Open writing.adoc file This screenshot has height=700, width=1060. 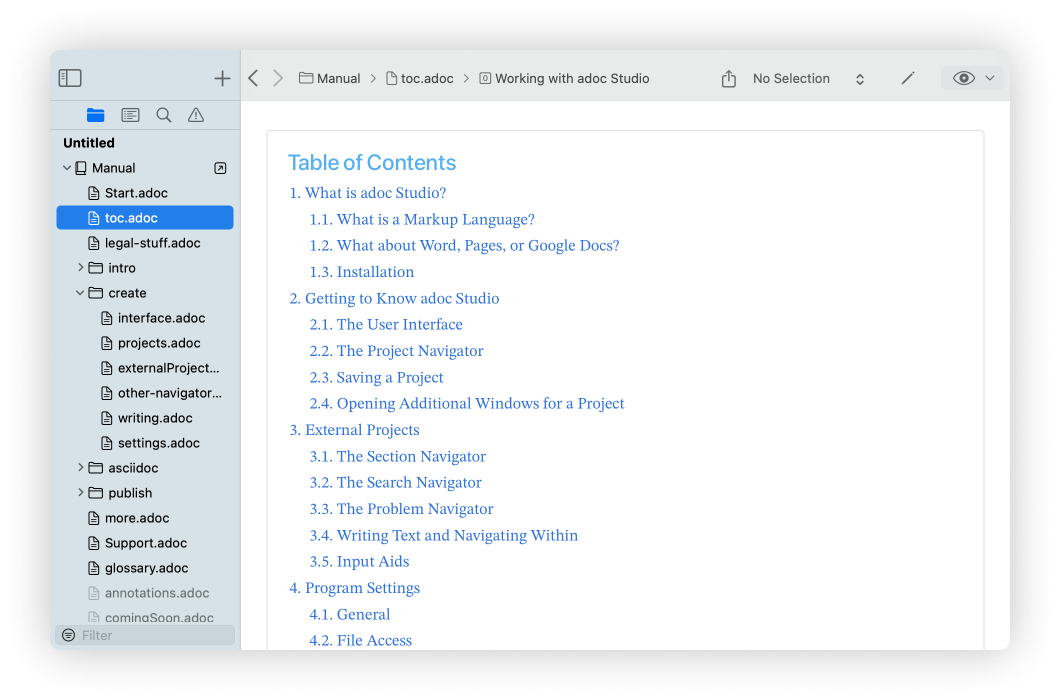[x=145, y=418]
